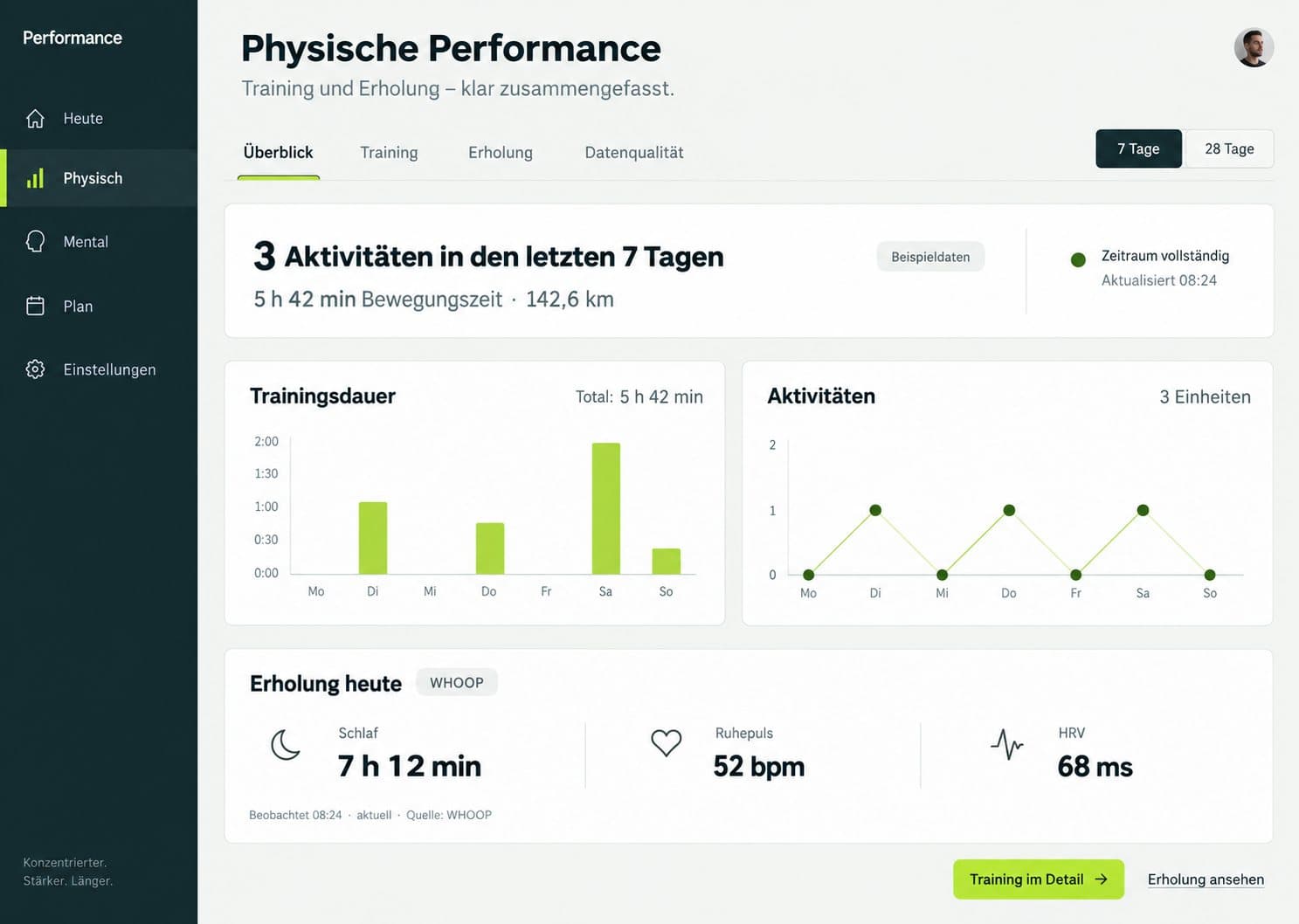Image resolution: width=1299 pixels, height=924 pixels.
Task: Click the WHOOP source badge
Action: click(x=457, y=683)
